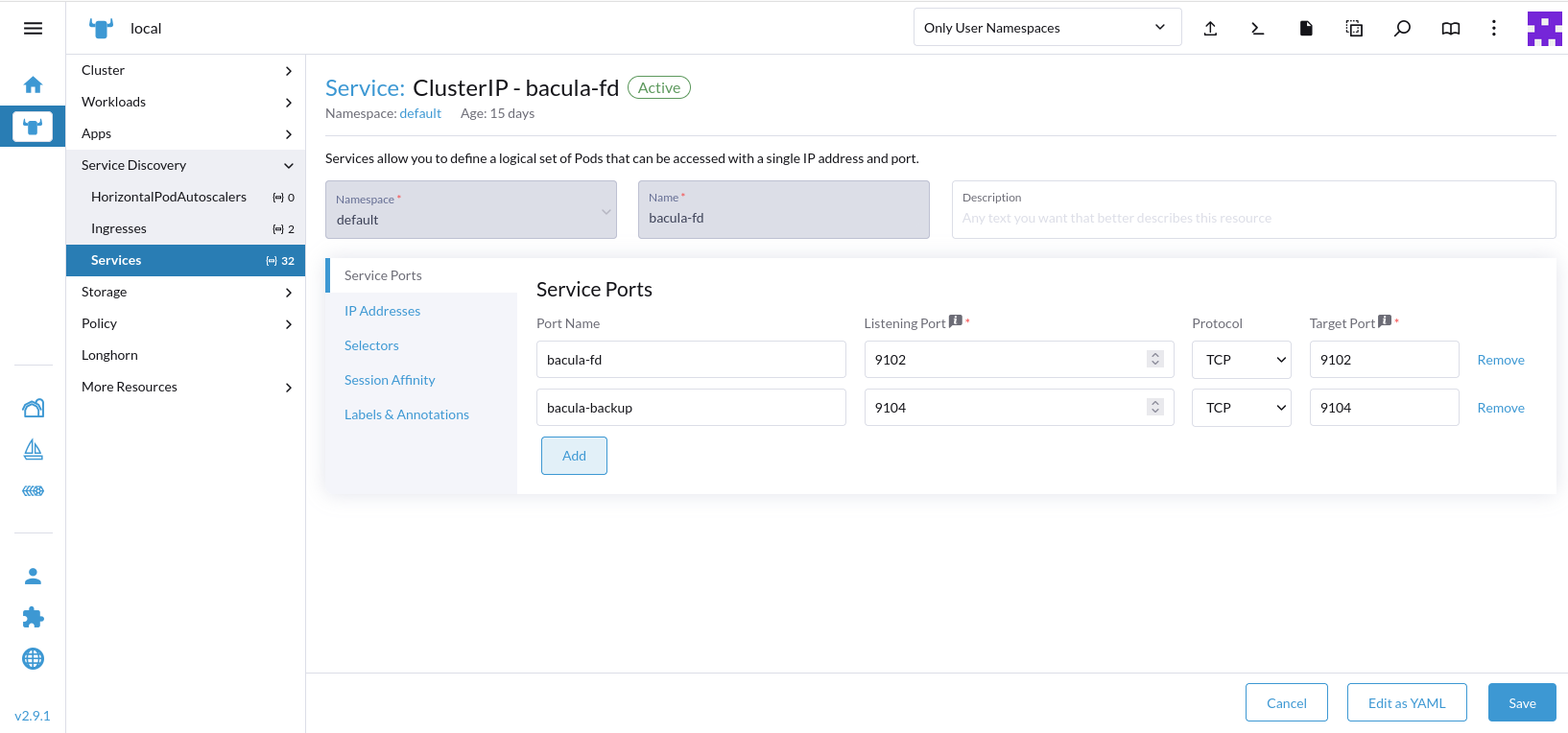Open Ingresses in sidebar
The image size is (1568, 733).
point(185,228)
